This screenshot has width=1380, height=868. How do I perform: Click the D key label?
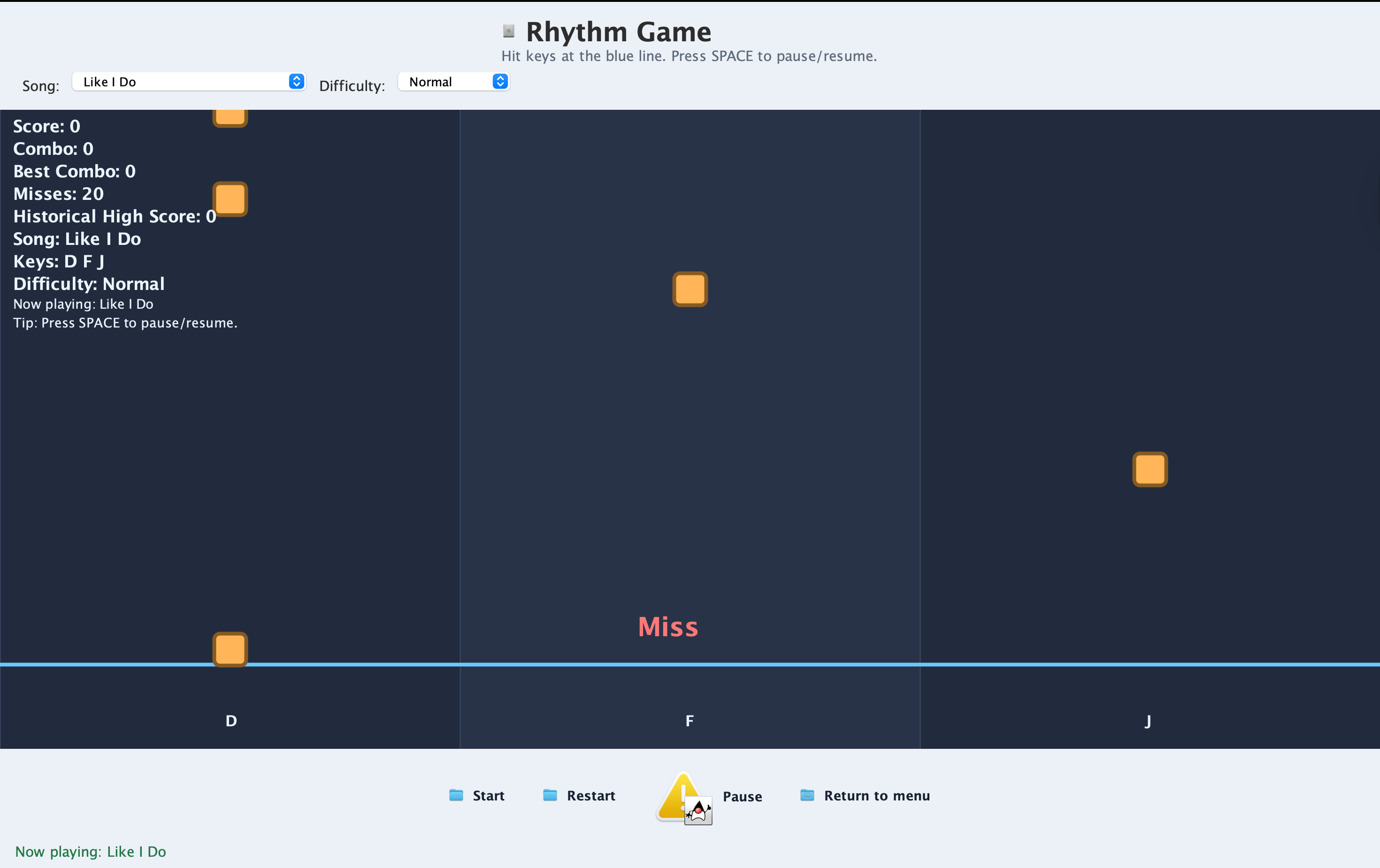coord(231,721)
